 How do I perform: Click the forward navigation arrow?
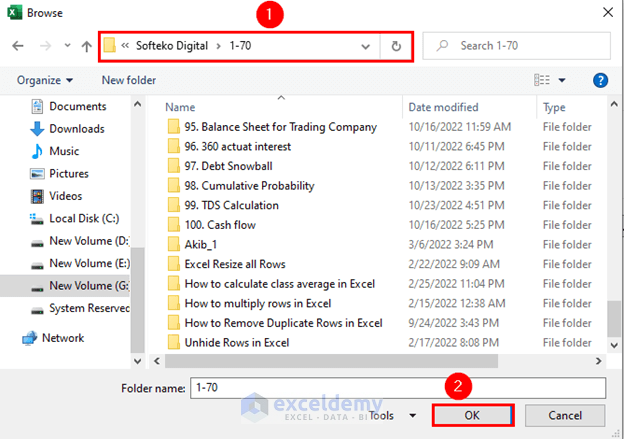[45, 46]
